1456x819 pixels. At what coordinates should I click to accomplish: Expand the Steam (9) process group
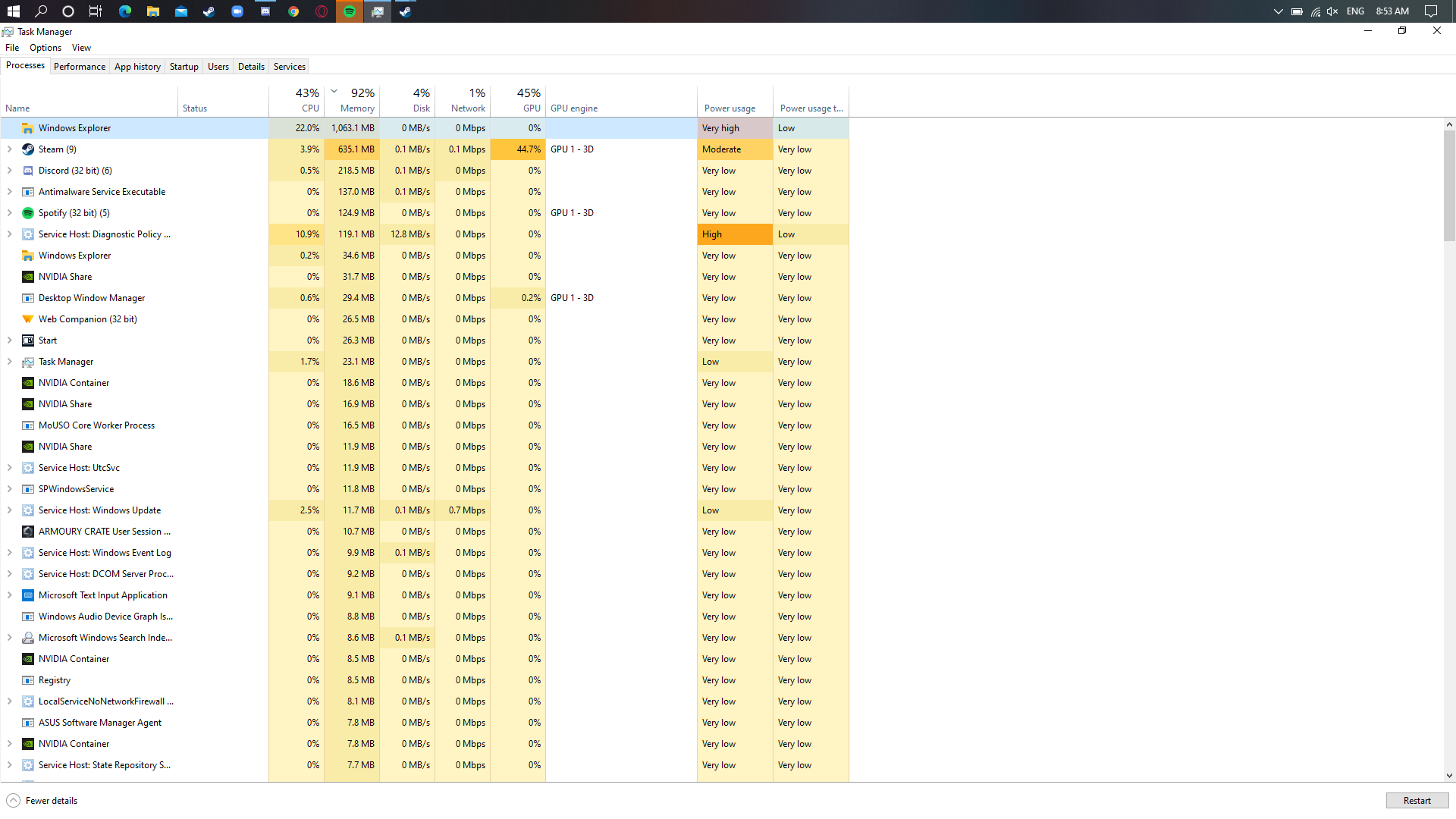click(x=9, y=149)
